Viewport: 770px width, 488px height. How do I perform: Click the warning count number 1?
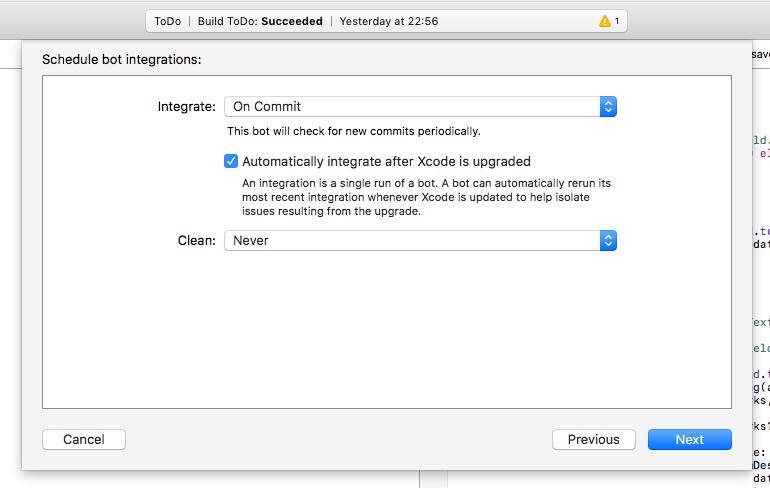(617, 21)
